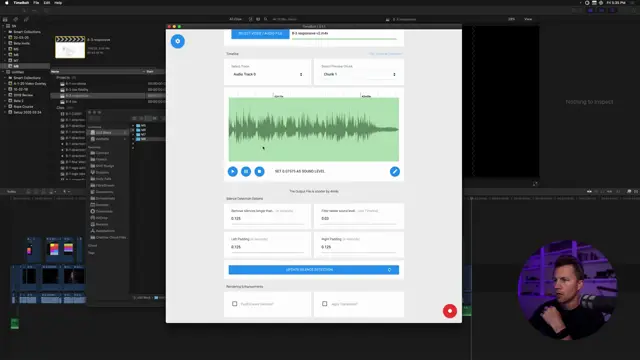Select the Beta 2 event in sidebar
This screenshot has width=640, height=360.
tap(25, 101)
